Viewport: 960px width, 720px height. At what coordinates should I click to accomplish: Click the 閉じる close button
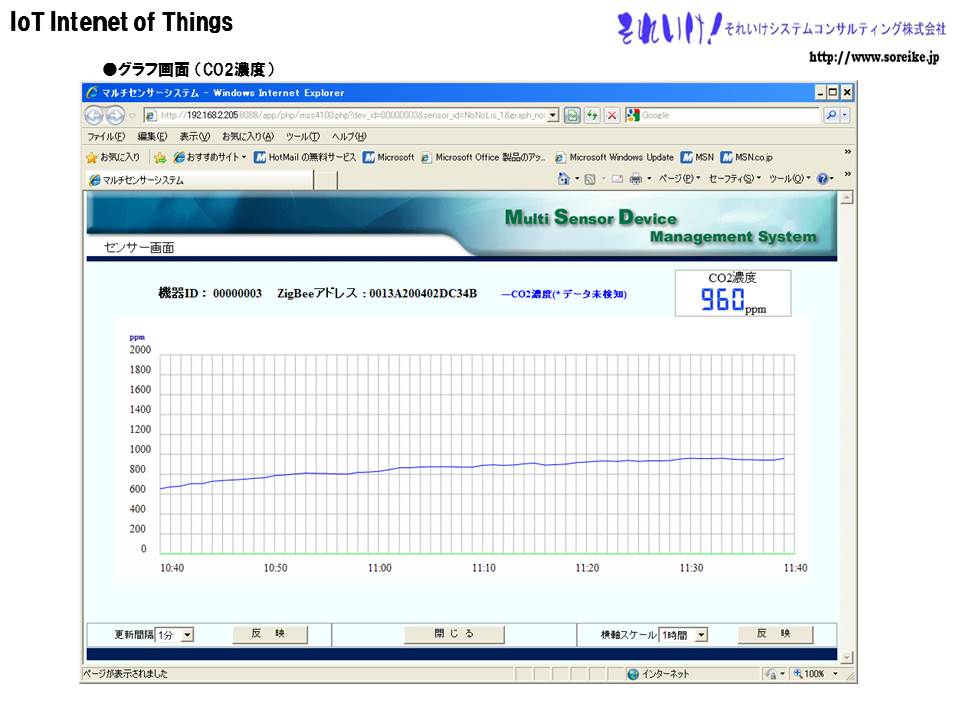point(454,634)
